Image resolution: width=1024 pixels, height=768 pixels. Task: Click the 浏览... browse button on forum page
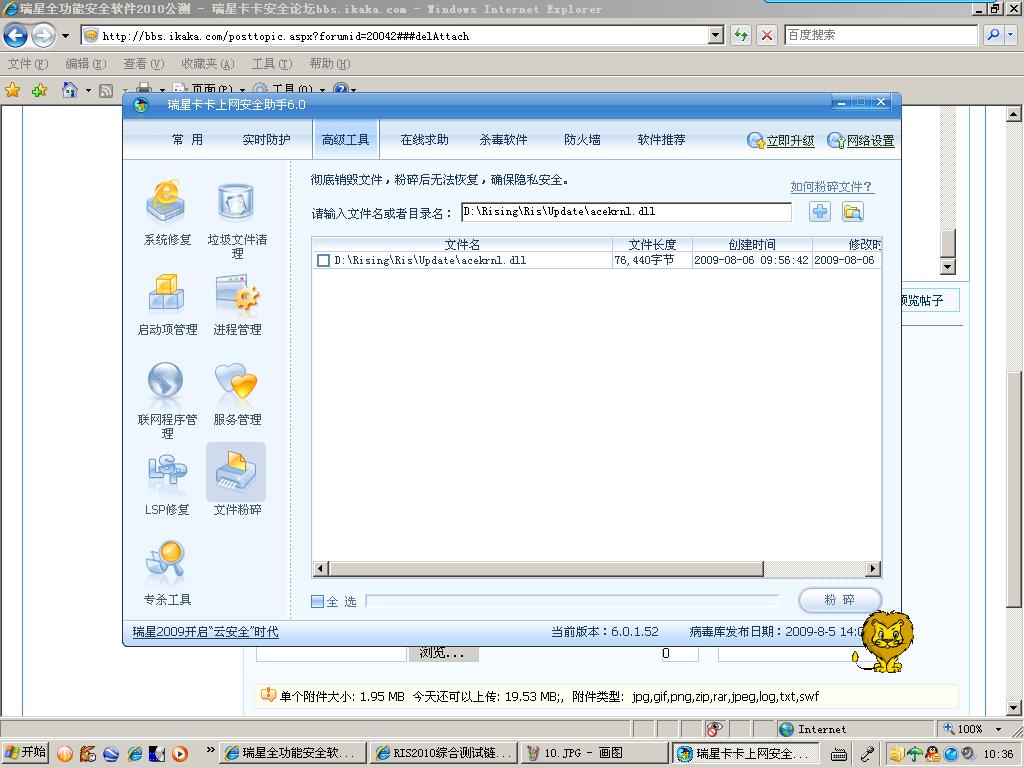pos(443,653)
